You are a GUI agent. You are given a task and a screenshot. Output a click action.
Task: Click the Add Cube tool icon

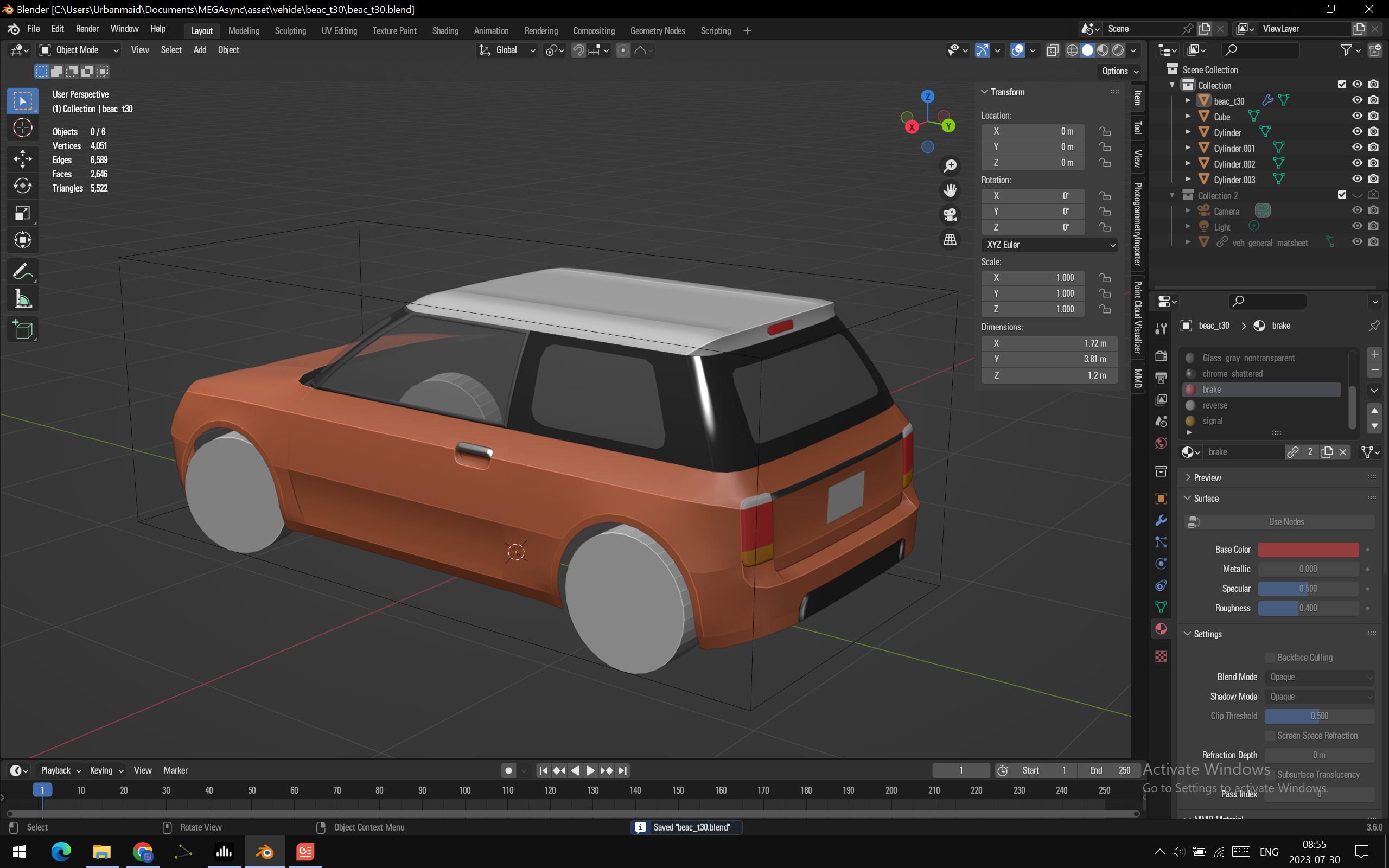click(x=22, y=330)
